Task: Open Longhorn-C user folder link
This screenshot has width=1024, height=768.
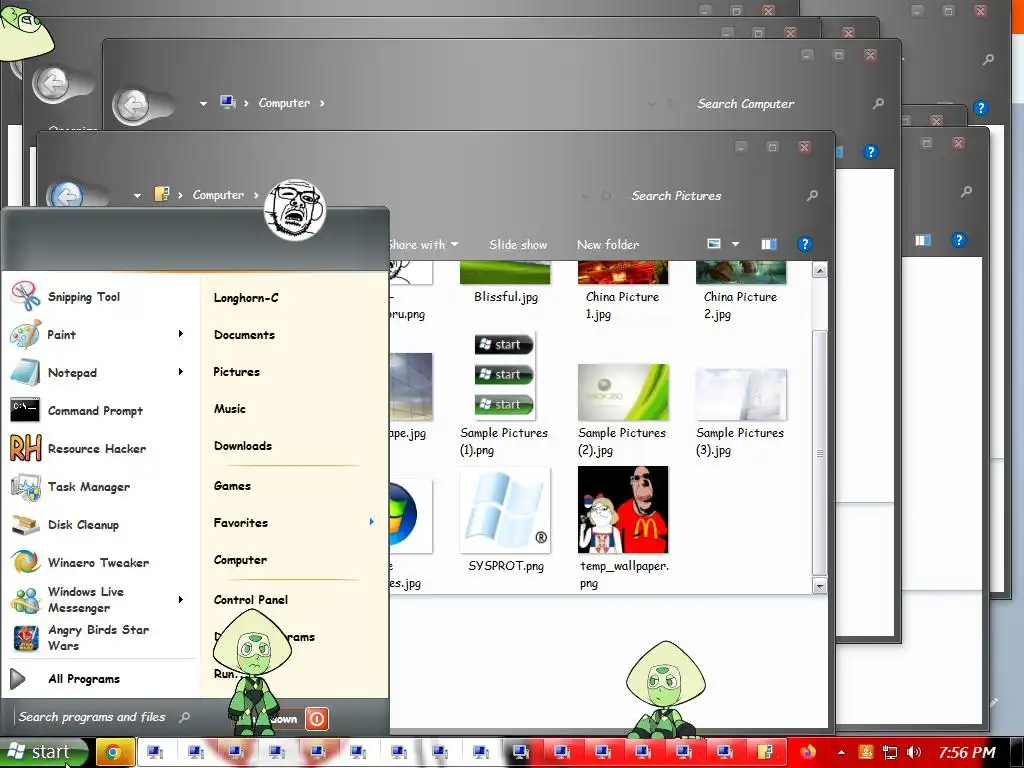Action: (x=246, y=298)
